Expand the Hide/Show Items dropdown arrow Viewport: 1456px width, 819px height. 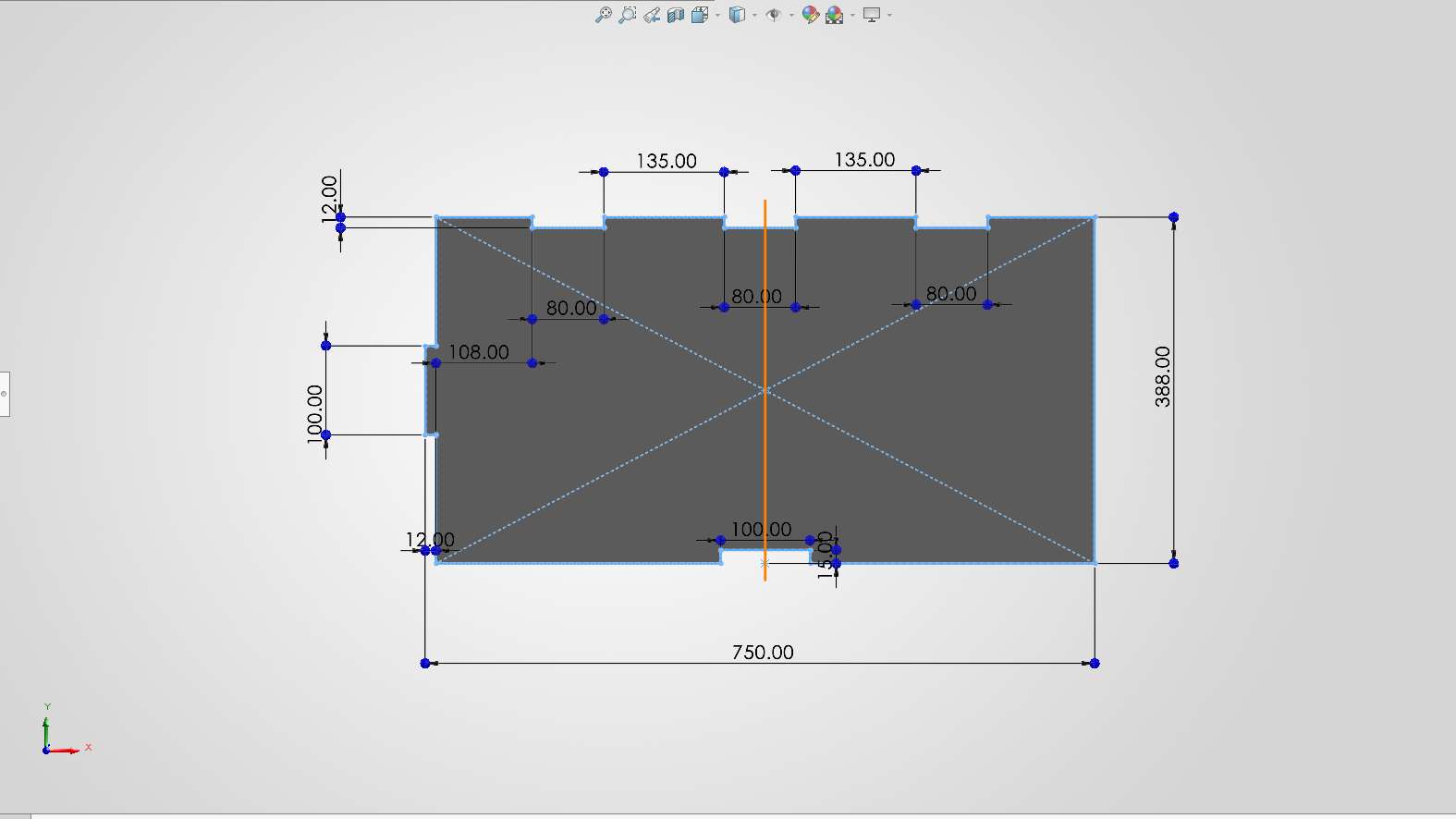tap(791, 15)
